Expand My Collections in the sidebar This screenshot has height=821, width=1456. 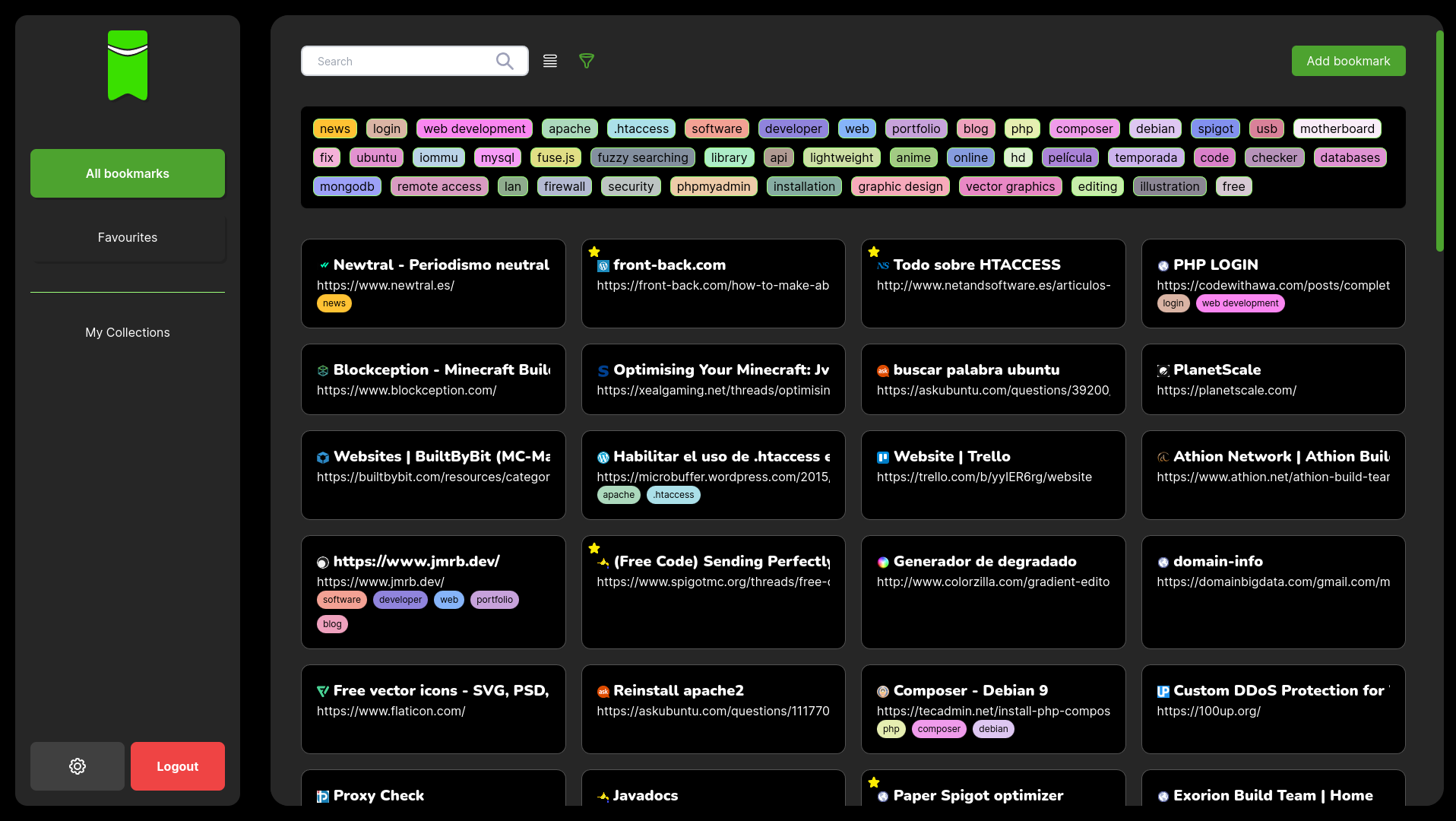[128, 332]
